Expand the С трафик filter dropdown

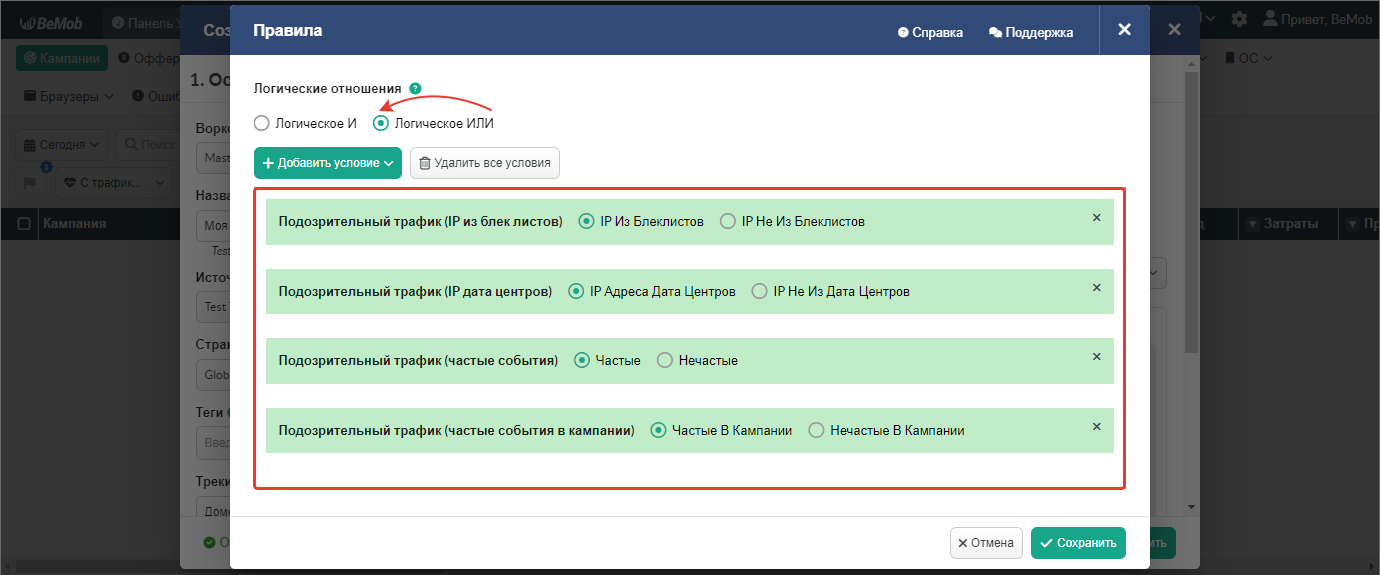115,183
